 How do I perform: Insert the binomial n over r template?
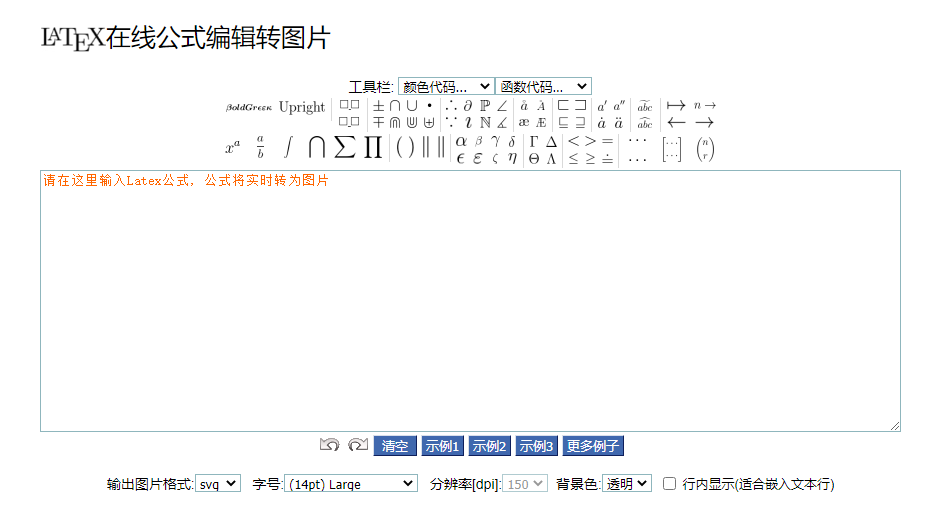point(706,149)
